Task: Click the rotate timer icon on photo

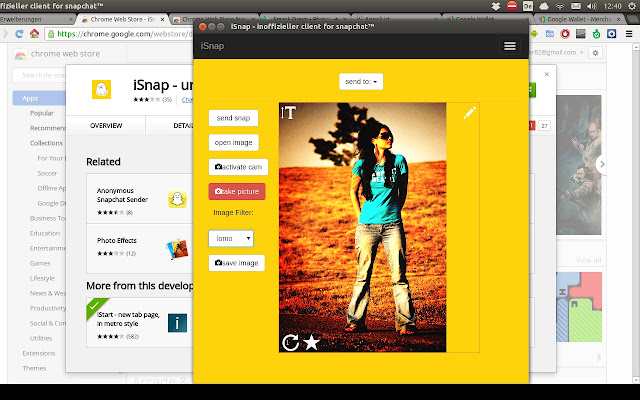Action: pyautogui.click(x=291, y=342)
